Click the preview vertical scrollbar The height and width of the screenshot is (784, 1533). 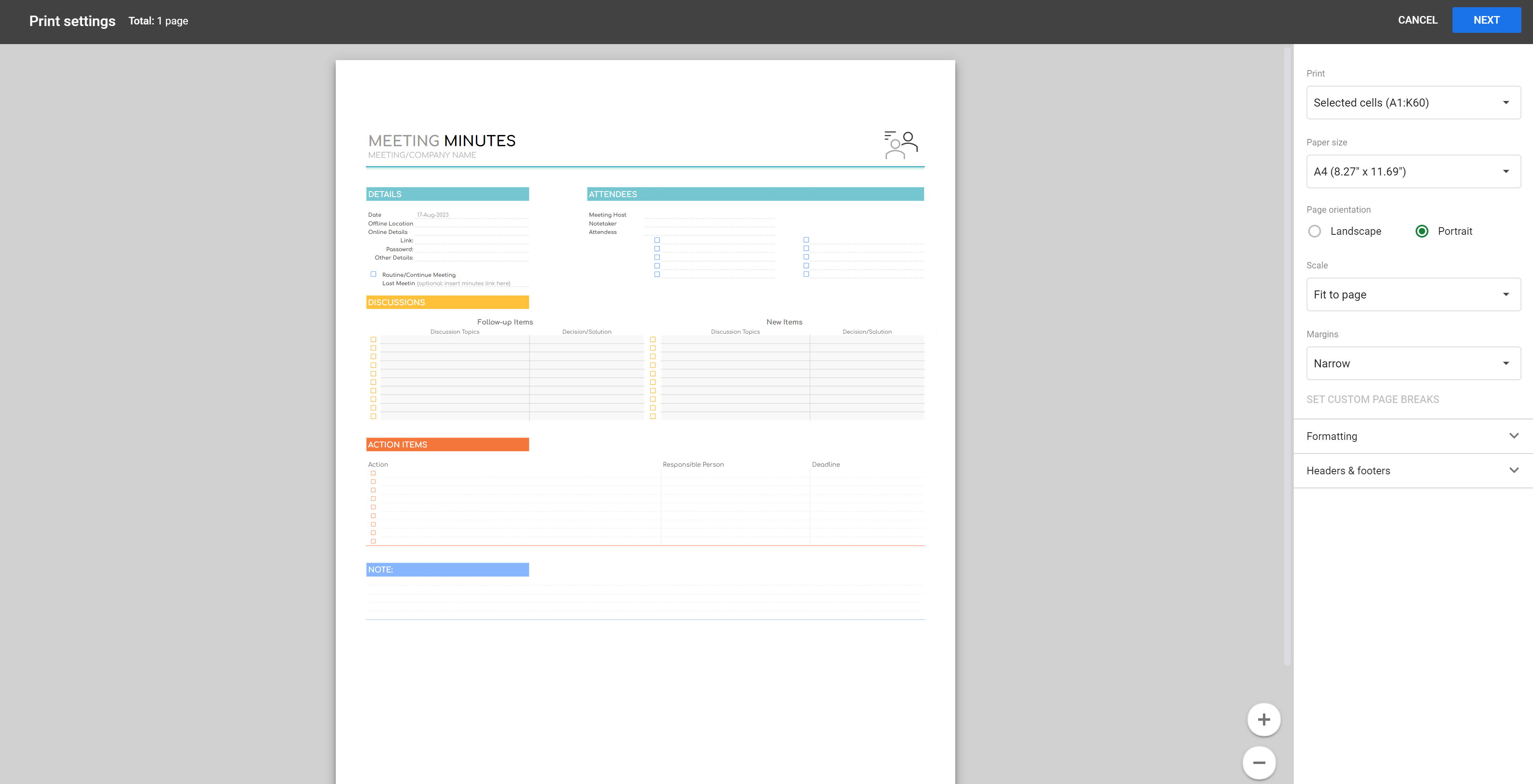coord(1287,357)
